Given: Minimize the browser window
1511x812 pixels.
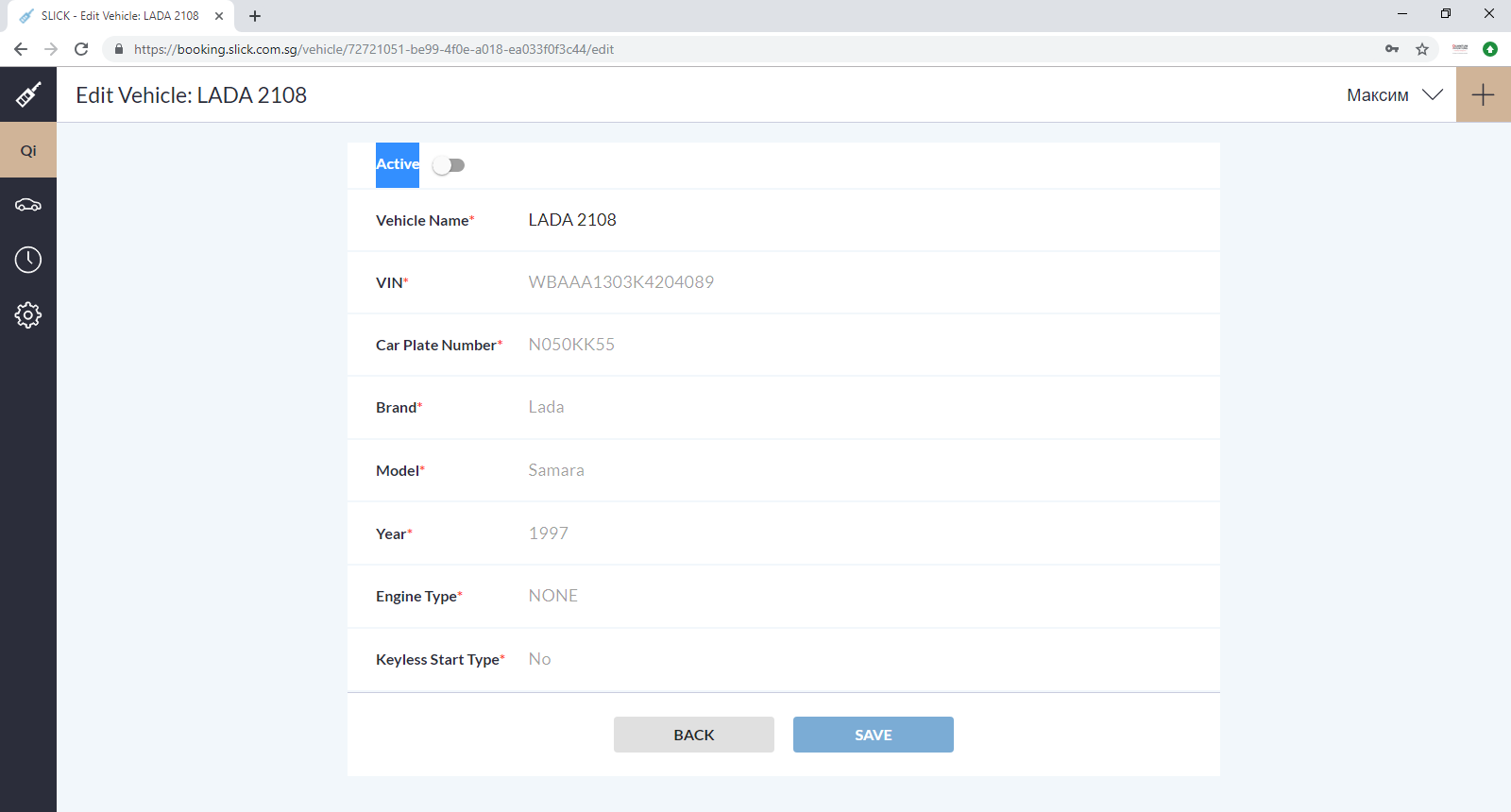Looking at the screenshot, I should click(1402, 13).
